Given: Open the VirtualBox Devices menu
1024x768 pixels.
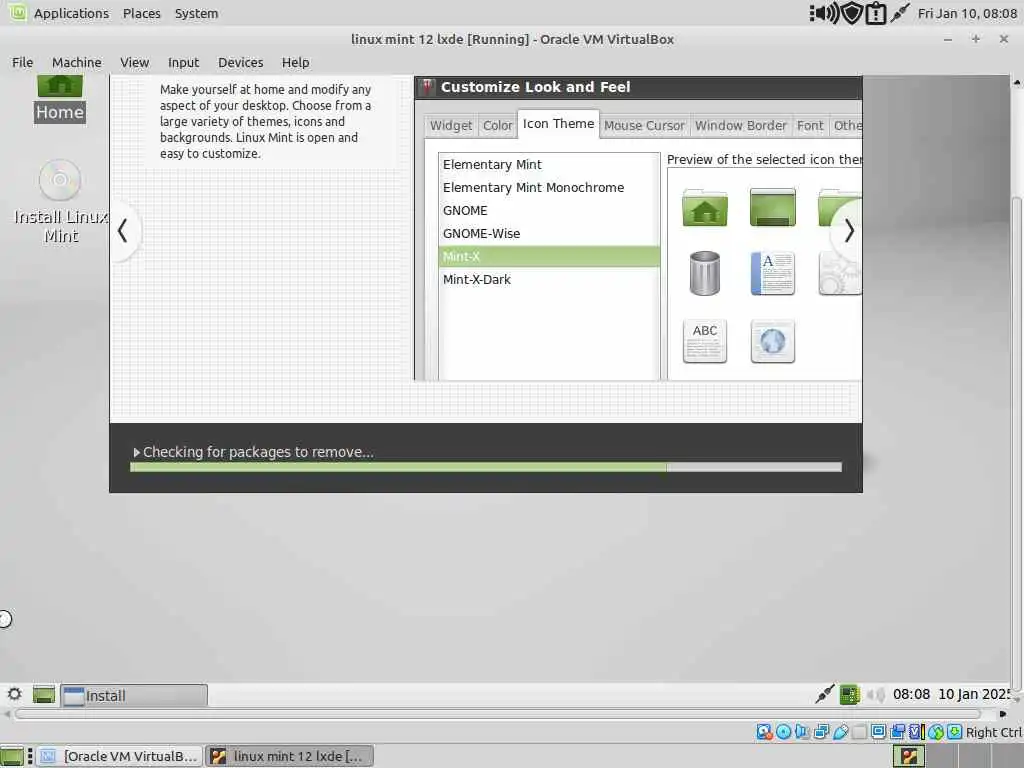Looking at the screenshot, I should pos(240,63).
